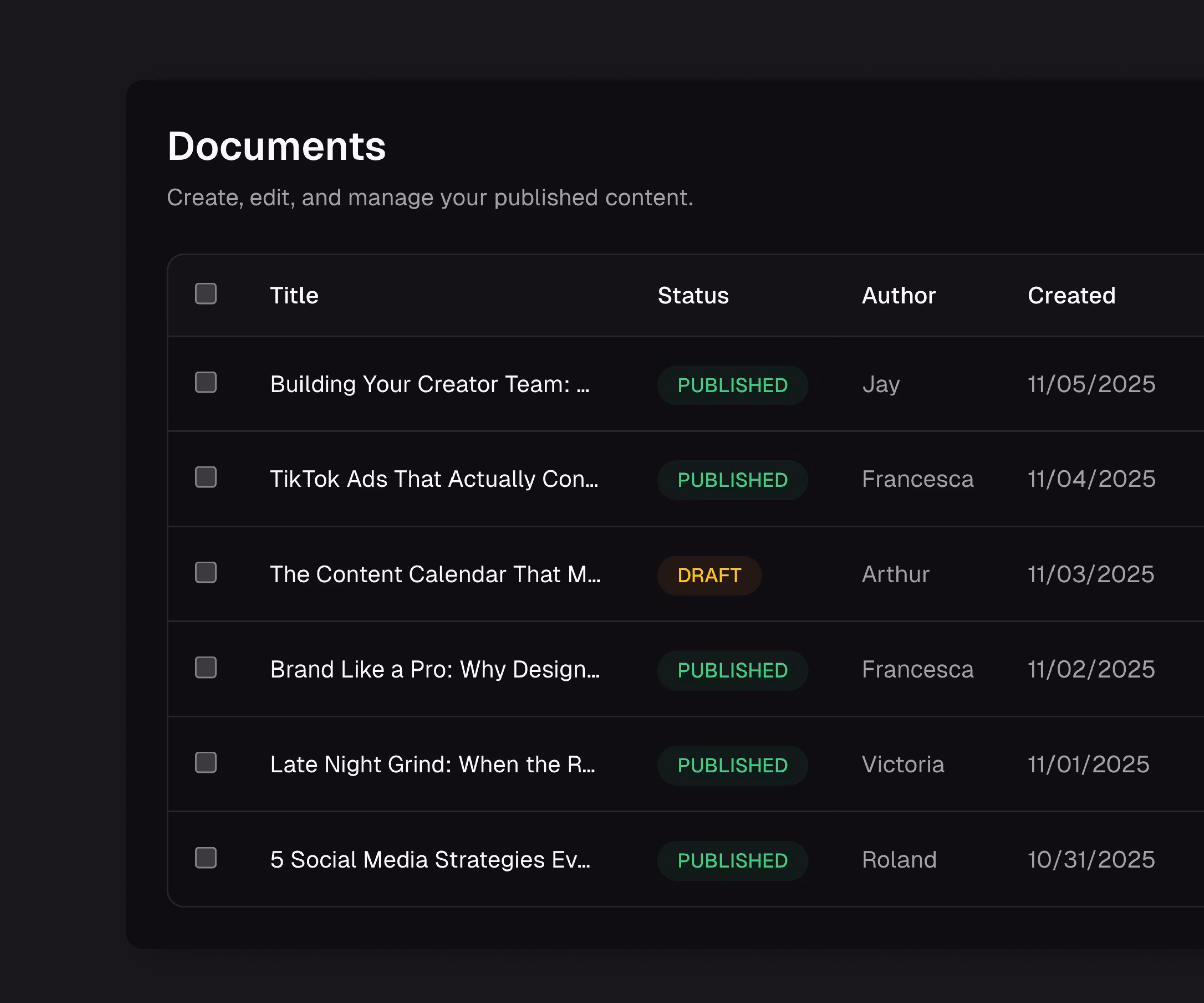Sort by Author column header
1204x1003 pixels.
point(898,296)
